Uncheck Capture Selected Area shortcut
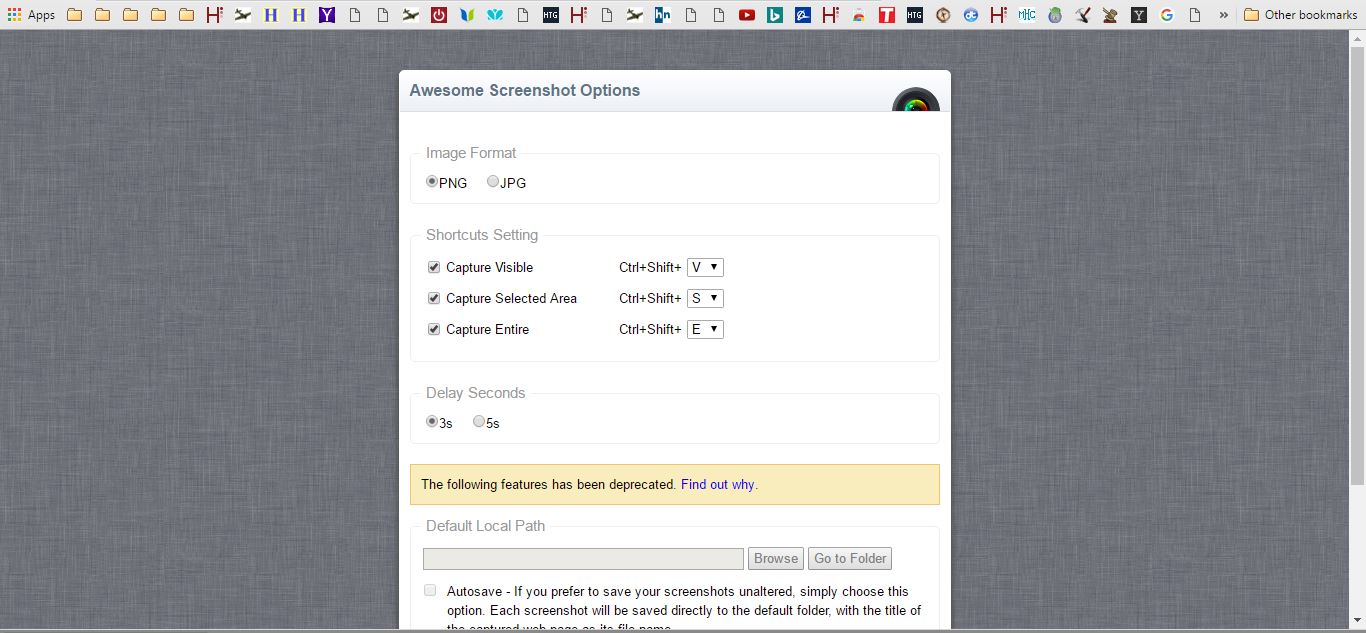The image size is (1366, 633). pos(433,298)
